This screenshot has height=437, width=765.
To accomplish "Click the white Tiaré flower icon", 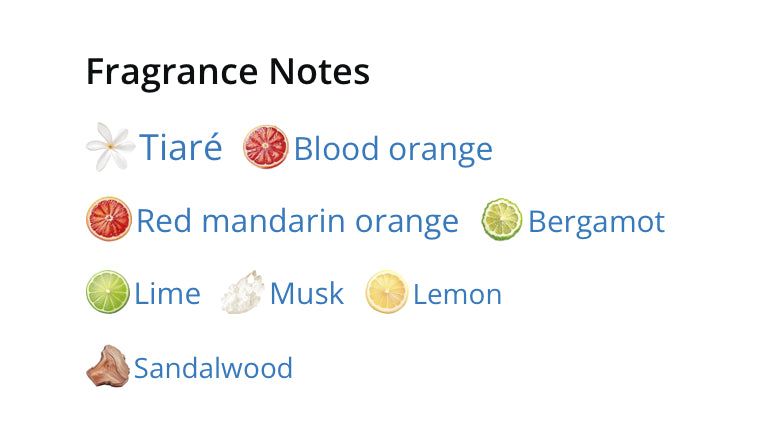I will coord(110,147).
